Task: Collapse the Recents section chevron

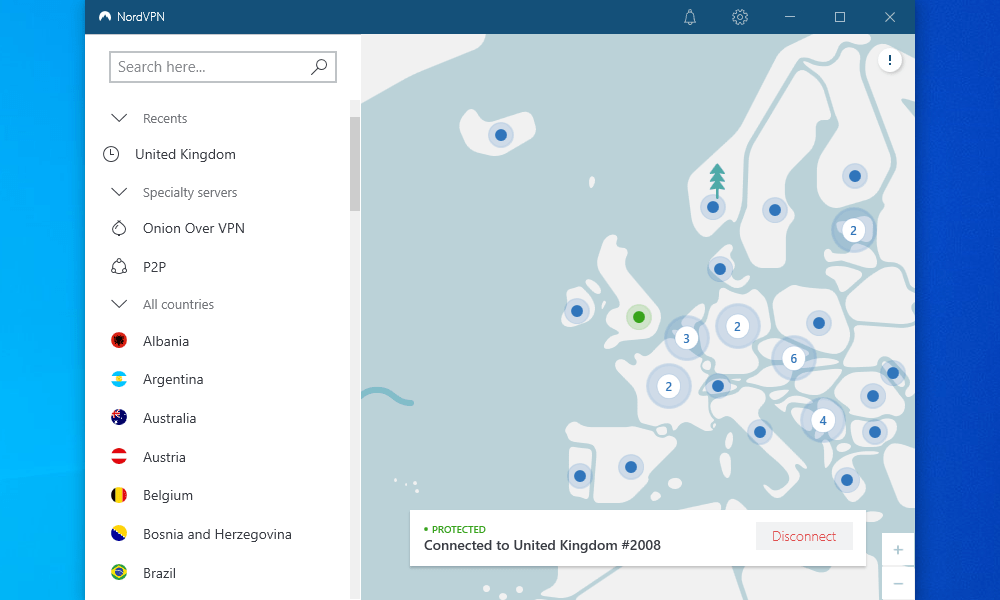Action: click(x=119, y=118)
